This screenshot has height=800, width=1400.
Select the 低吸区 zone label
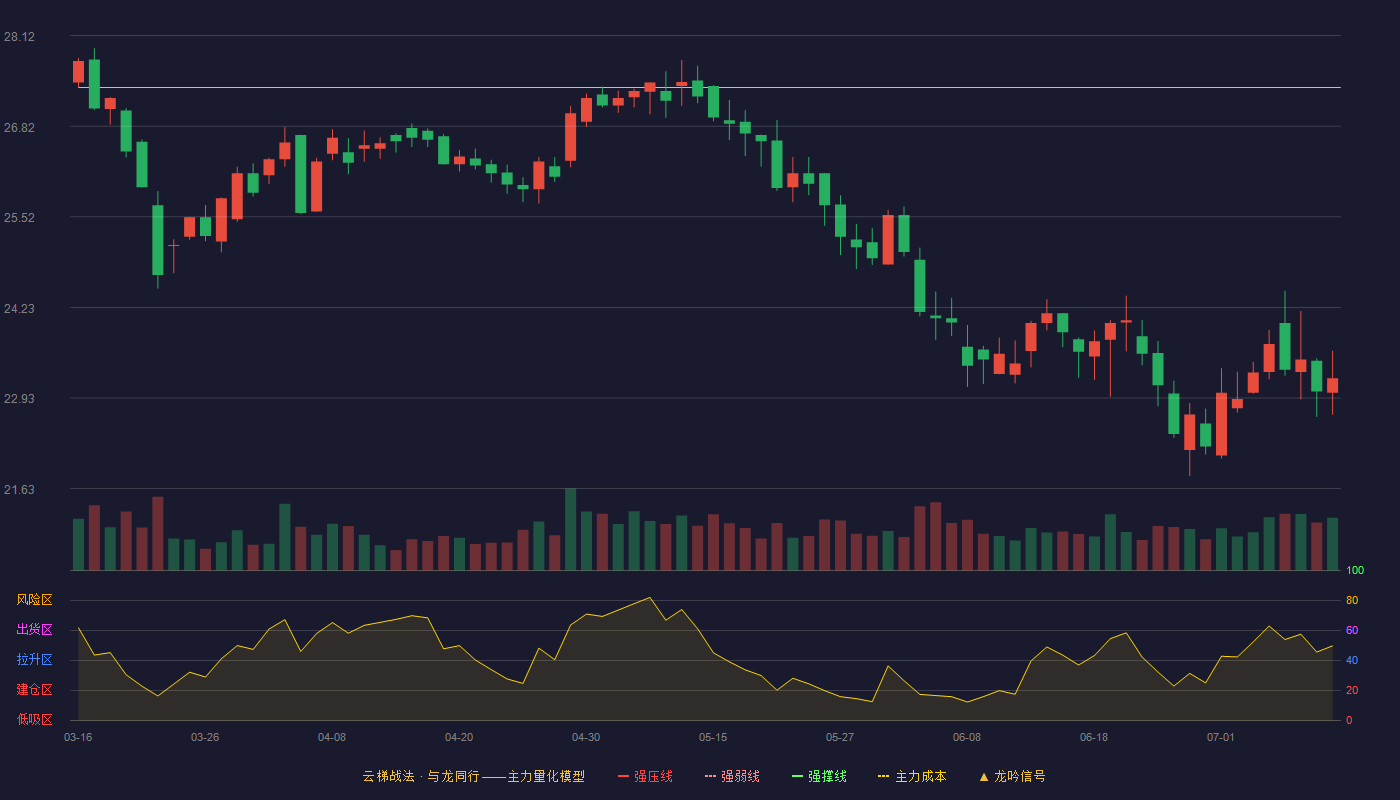(x=34, y=720)
